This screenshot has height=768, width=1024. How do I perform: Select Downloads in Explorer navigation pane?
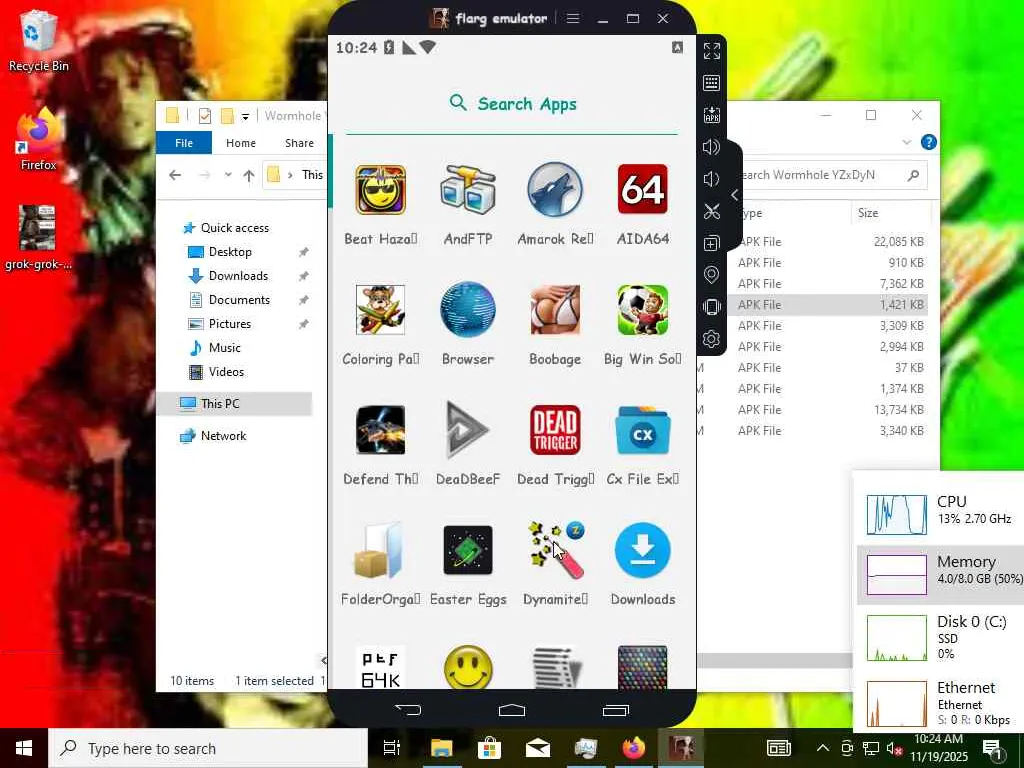[238, 276]
